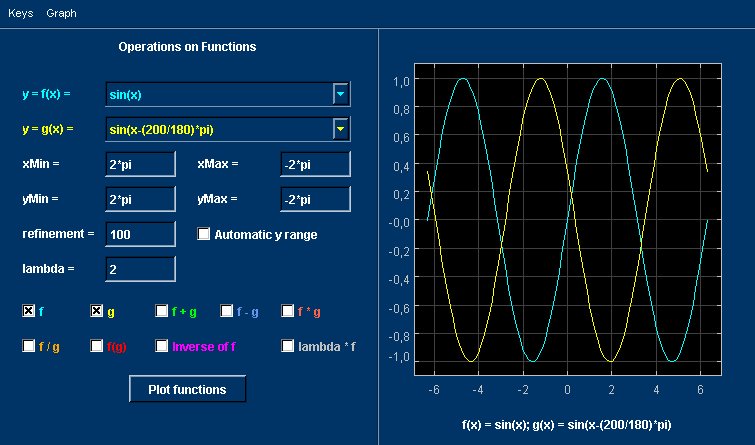
Task: Enable the f / g checkbox
Action: [x=28, y=346]
